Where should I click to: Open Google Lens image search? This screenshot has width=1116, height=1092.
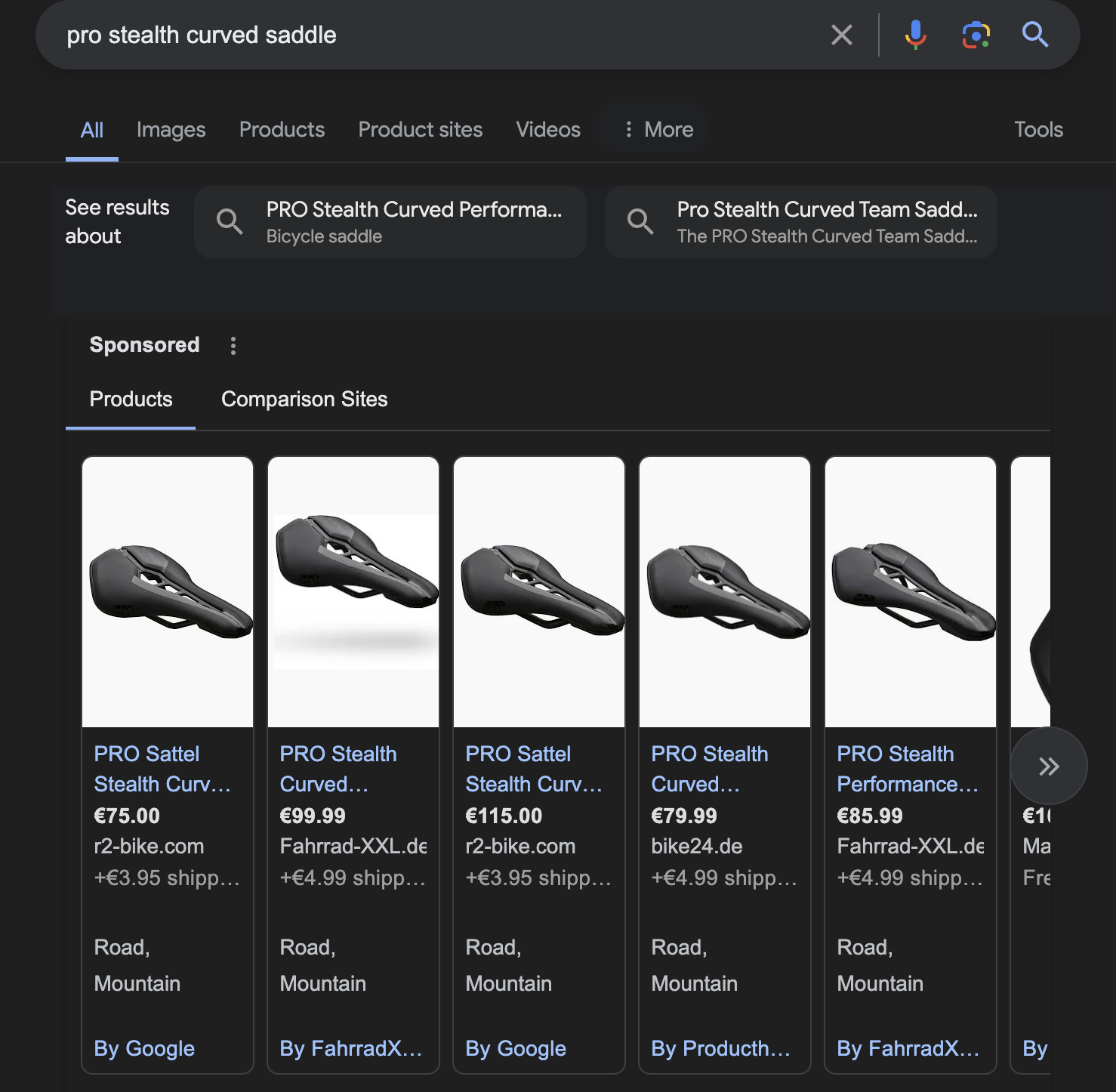(x=976, y=35)
